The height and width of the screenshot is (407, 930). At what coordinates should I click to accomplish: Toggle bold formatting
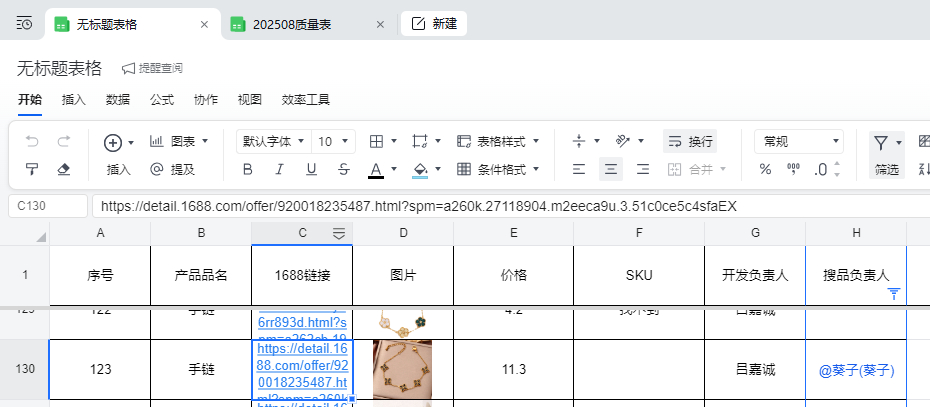[x=247, y=169]
